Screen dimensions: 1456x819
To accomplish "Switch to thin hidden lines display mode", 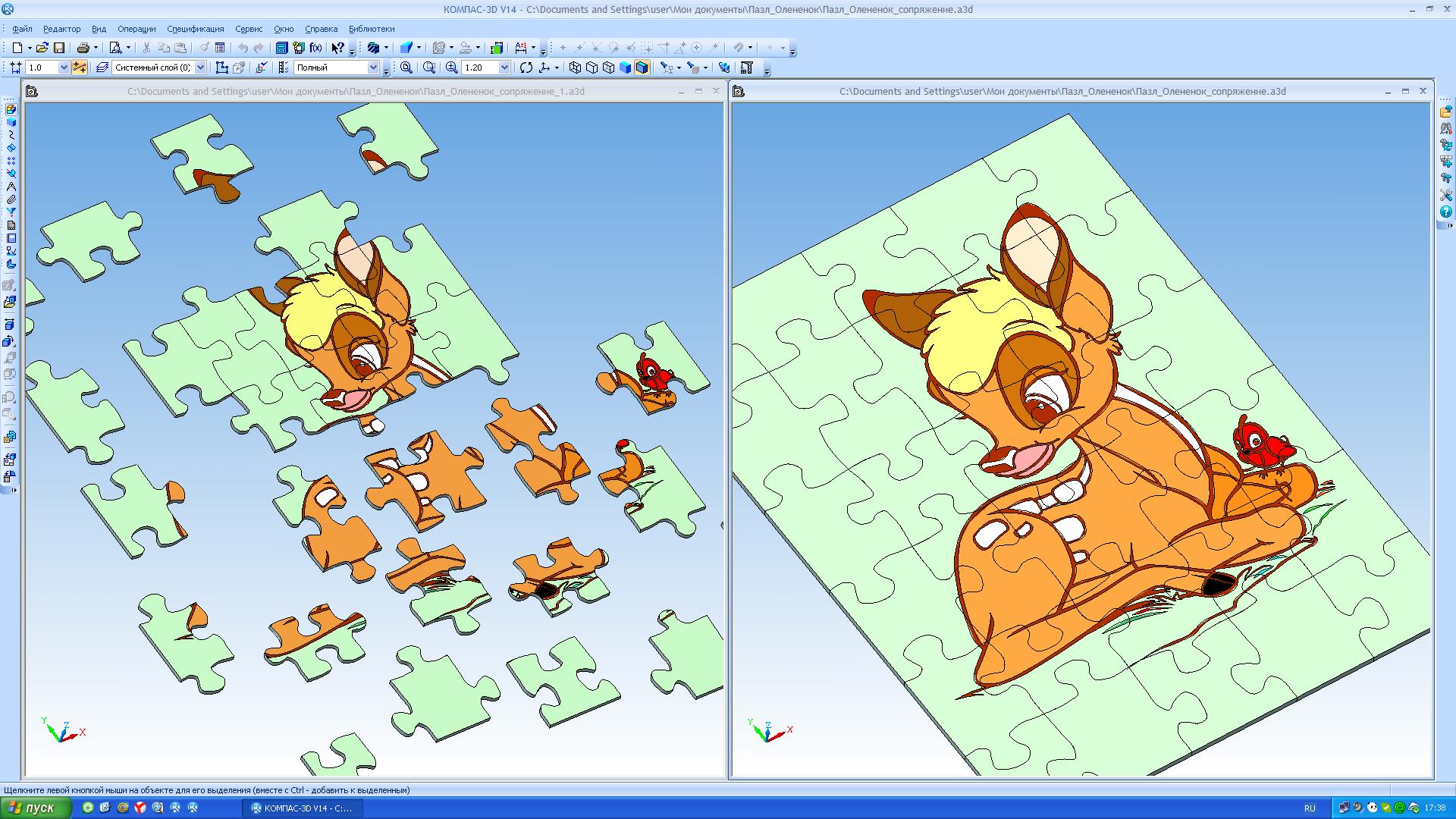I will pos(608,67).
